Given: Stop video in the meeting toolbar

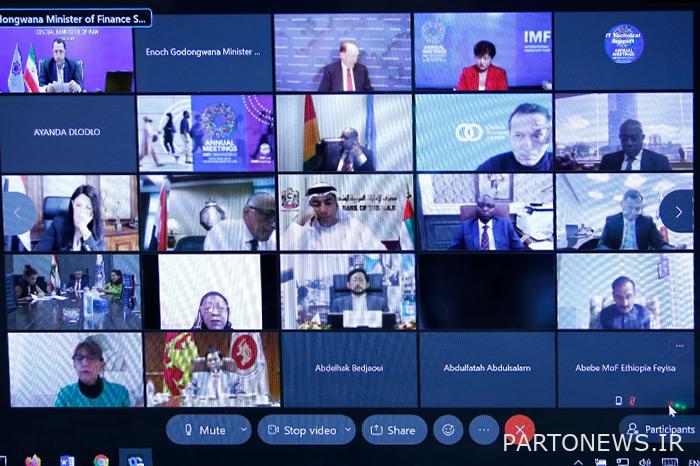Looking at the screenshot, I should [x=298, y=430].
